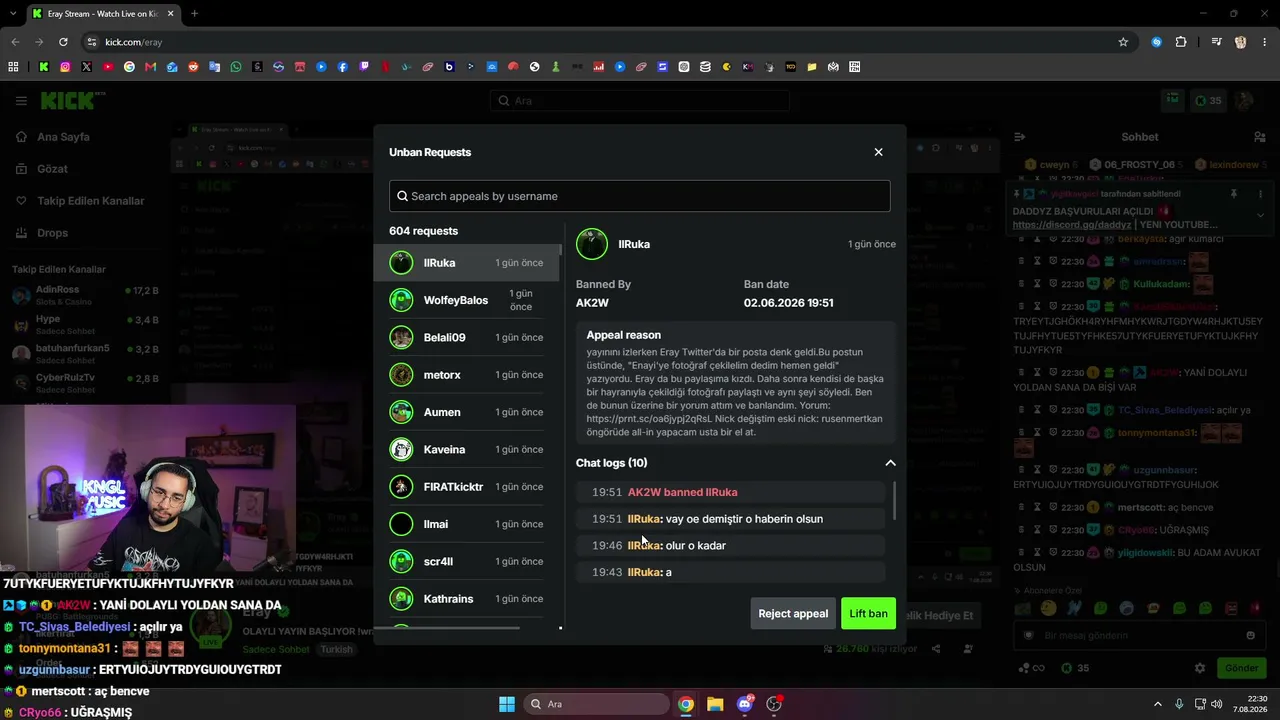Close the Unban Requests dialog
Image resolution: width=1280 pixels, height=720 pixels.
tap(878, 152)
